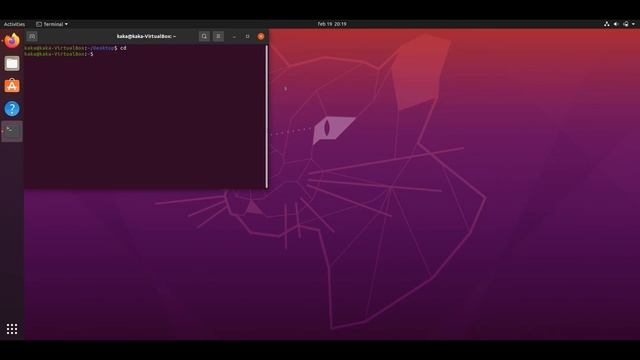Maximize the terminal window

tap(247, 36)
